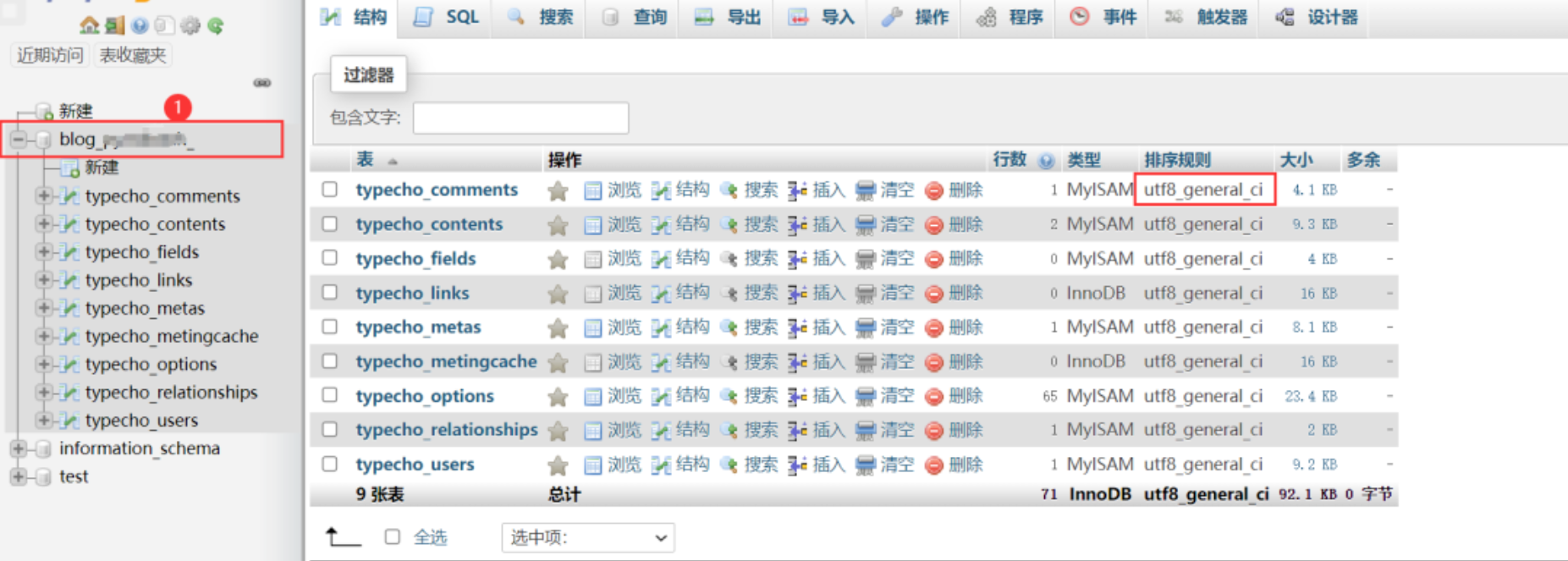This screenshot has height=561, width=1568.
Task: Check the typecho_options row checkbox
Action: (330, 395)
